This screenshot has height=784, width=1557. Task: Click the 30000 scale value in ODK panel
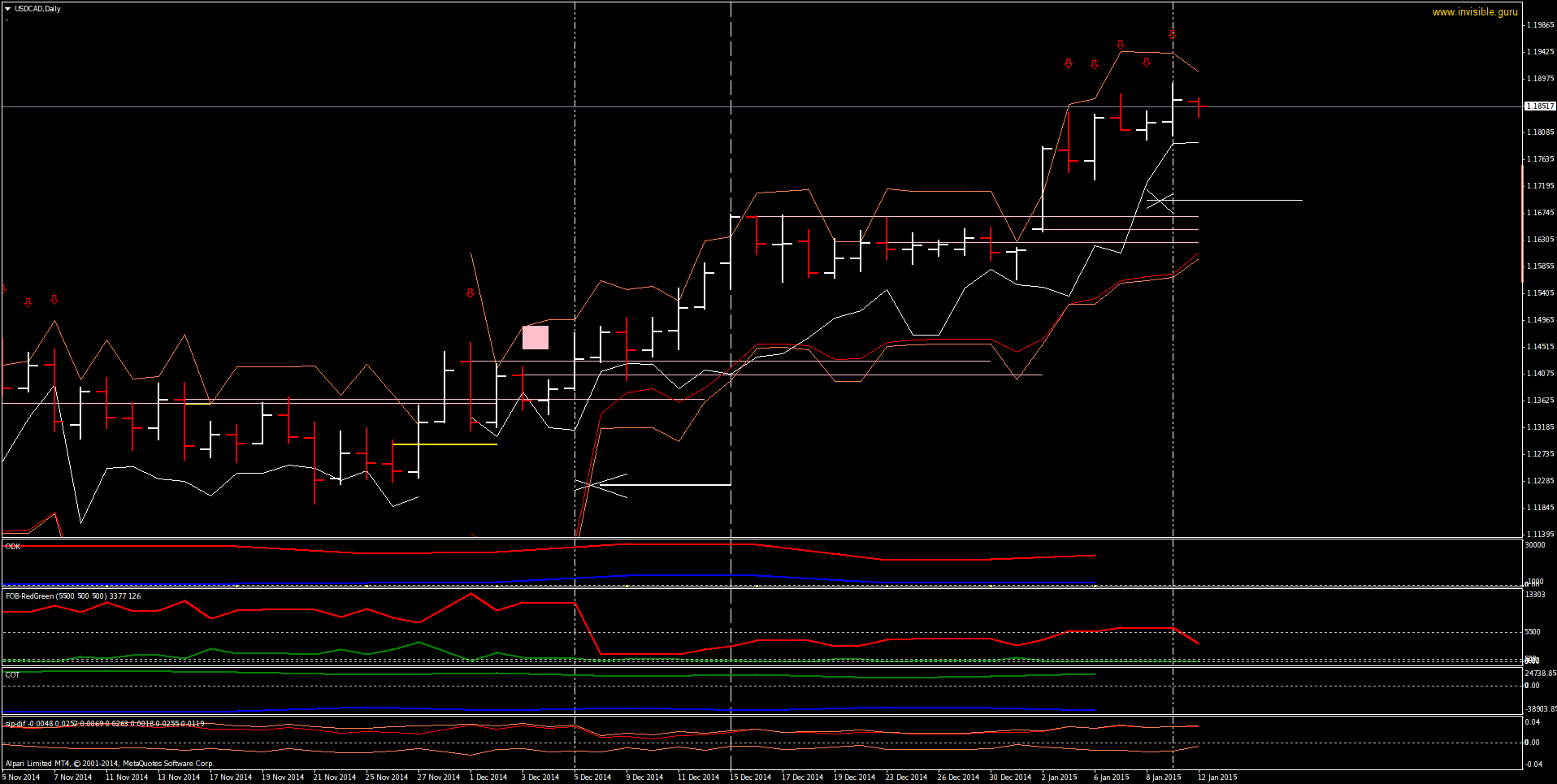[x=1534, y=545]
